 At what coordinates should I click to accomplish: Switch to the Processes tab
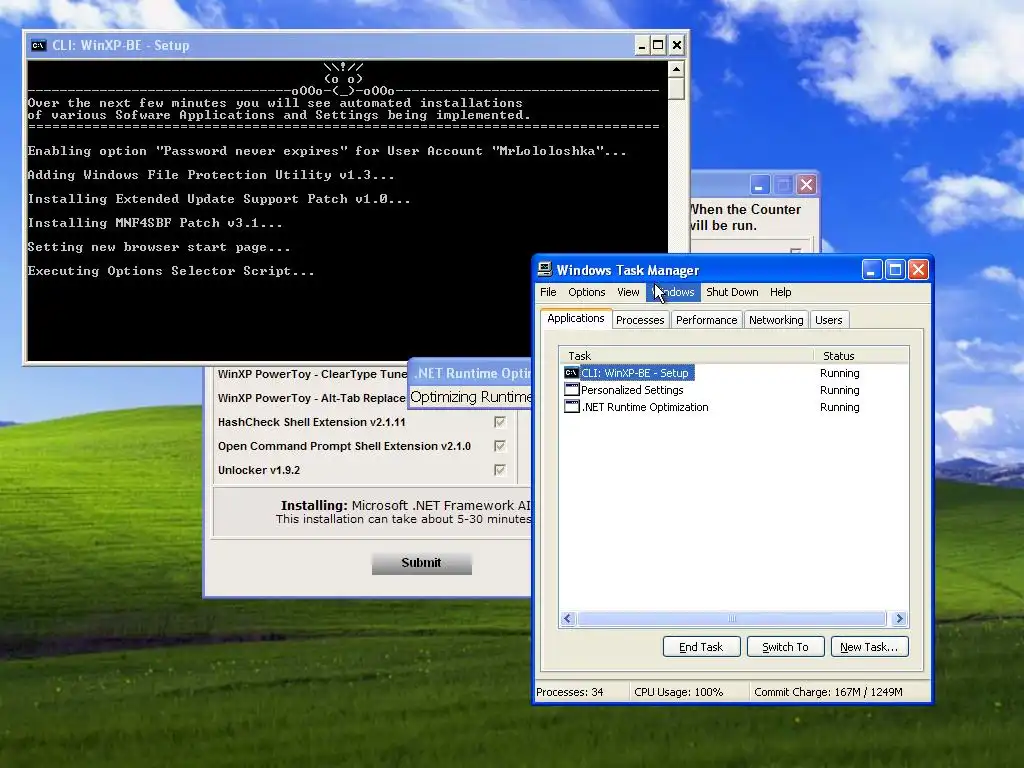pos(640,320)
